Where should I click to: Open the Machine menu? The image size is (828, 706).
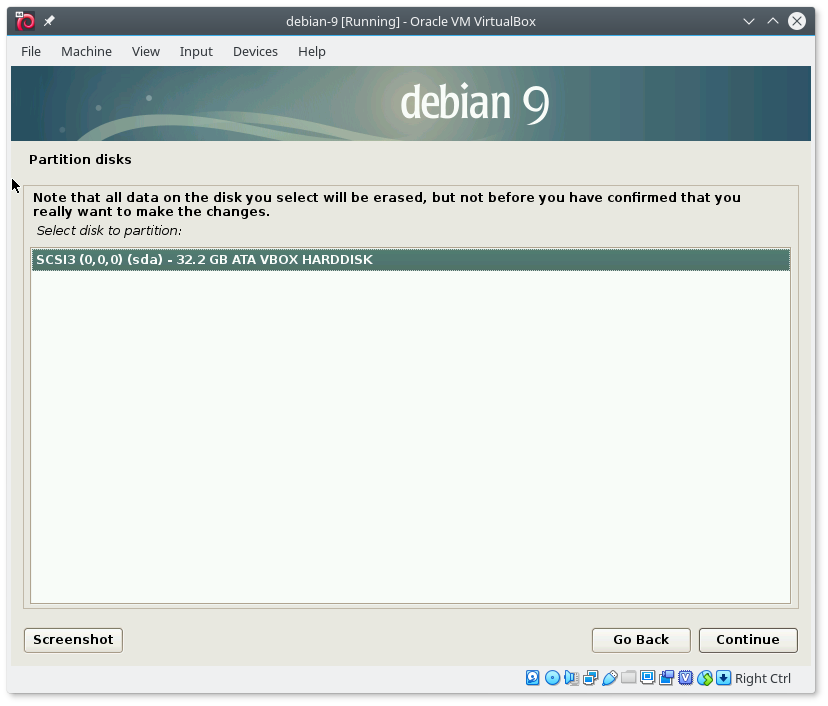(86, 51)
